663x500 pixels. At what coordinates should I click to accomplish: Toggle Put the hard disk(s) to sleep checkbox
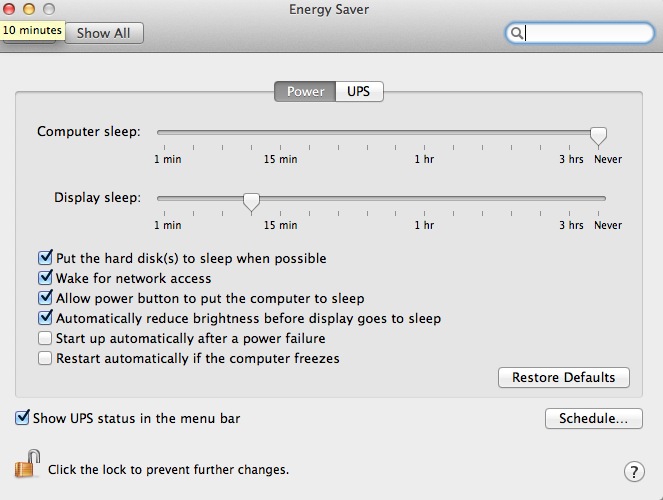point(45,257)
